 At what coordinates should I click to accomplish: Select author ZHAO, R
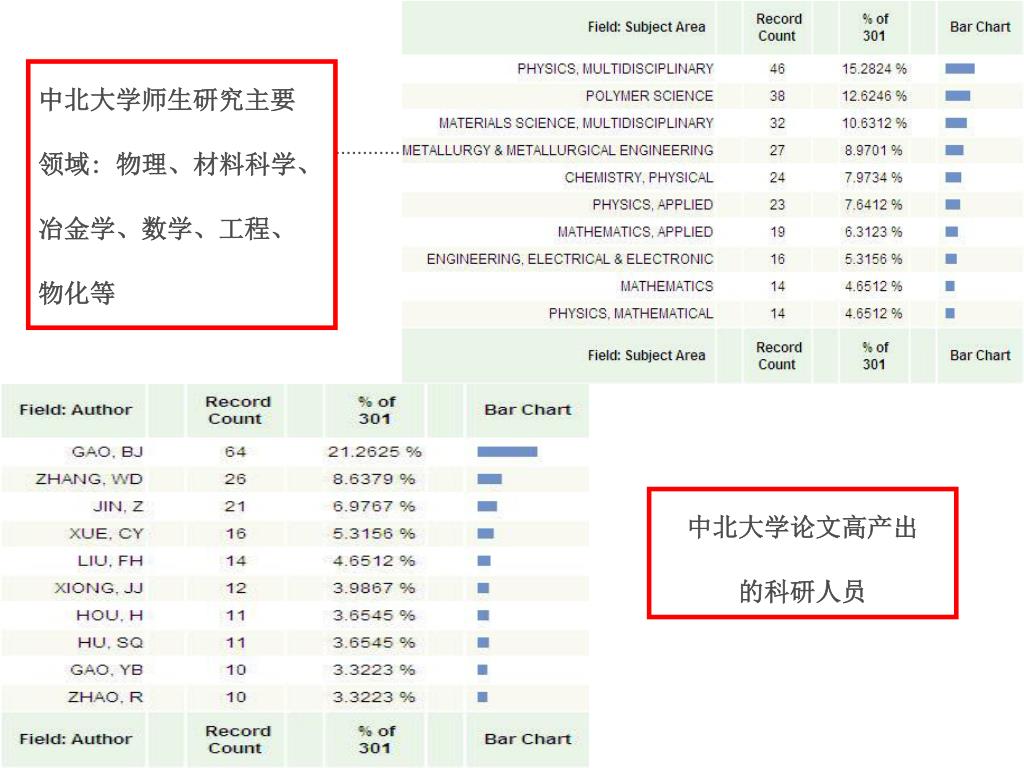[105, 697]
